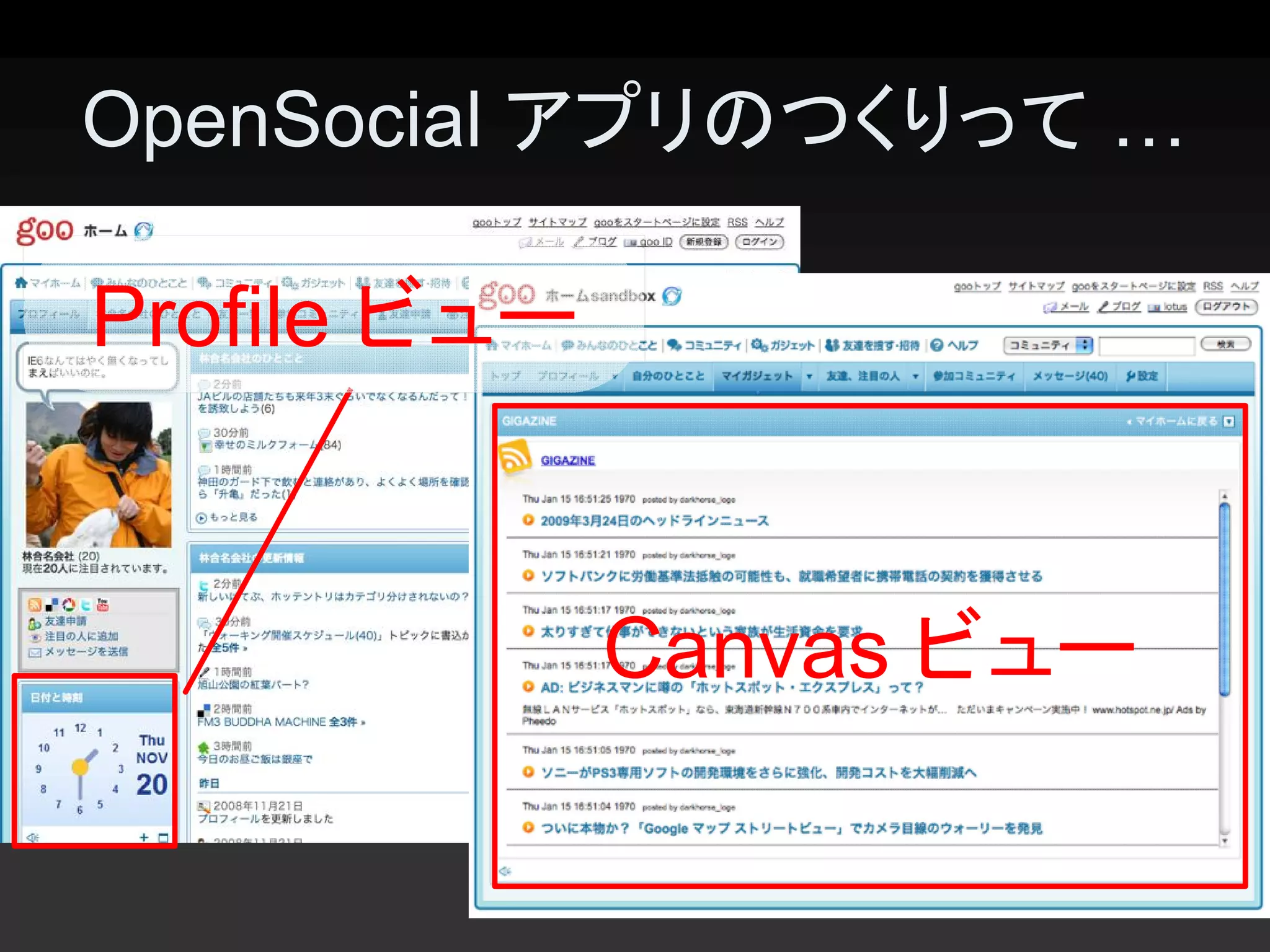Open the メッセージ(40) tab
1270x952 pixels.
1070,376
